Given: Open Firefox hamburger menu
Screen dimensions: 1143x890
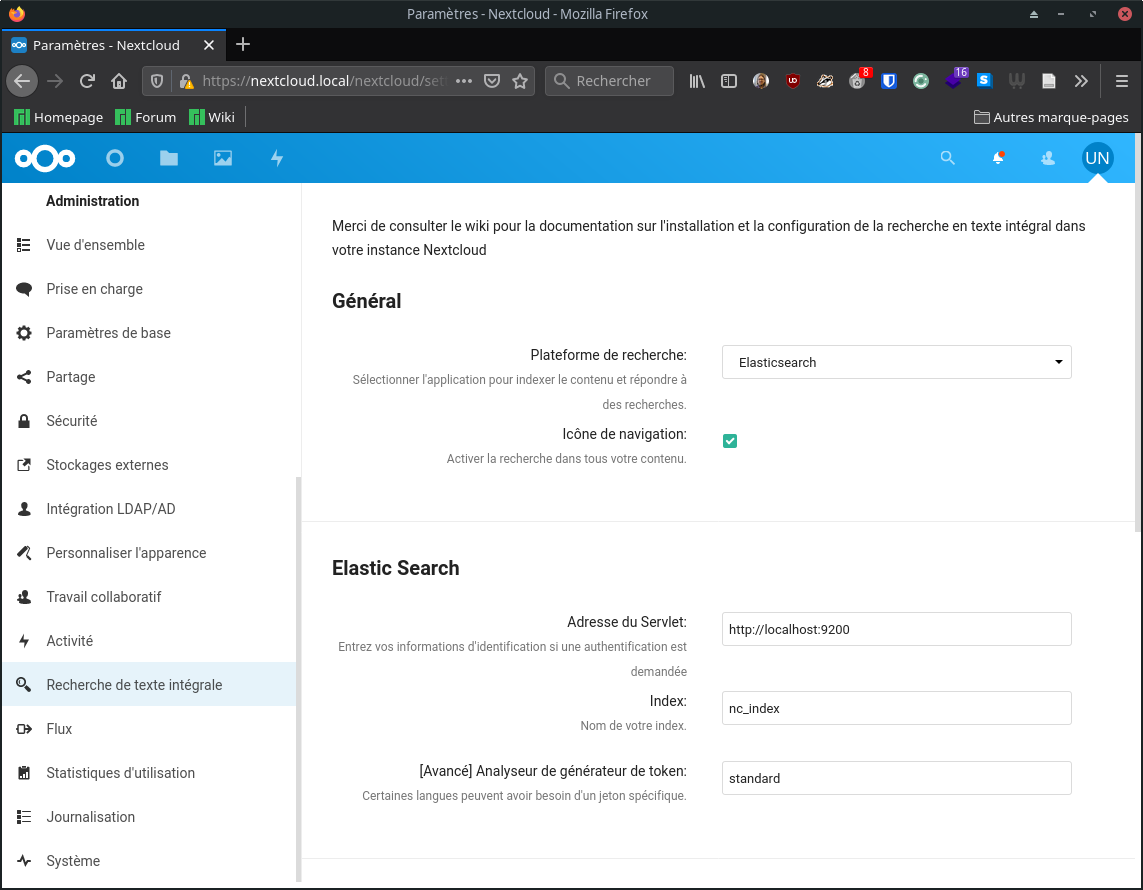Looking at the screenshot, I should [x=1122, y=81].
